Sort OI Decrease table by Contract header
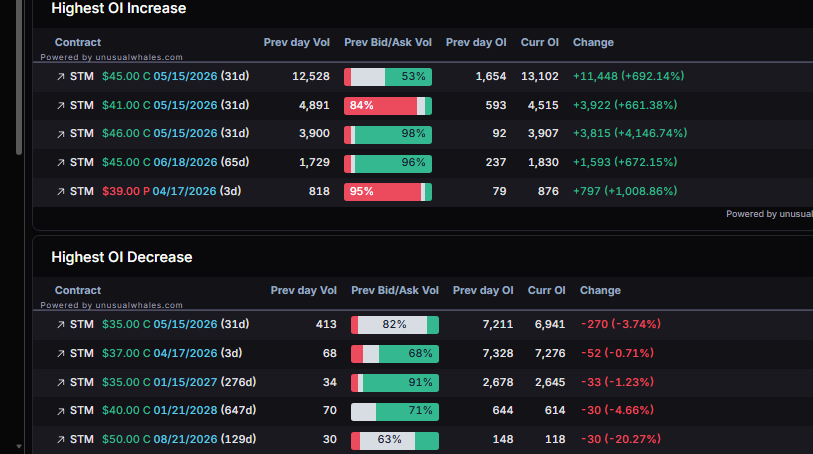 point(78,290)
